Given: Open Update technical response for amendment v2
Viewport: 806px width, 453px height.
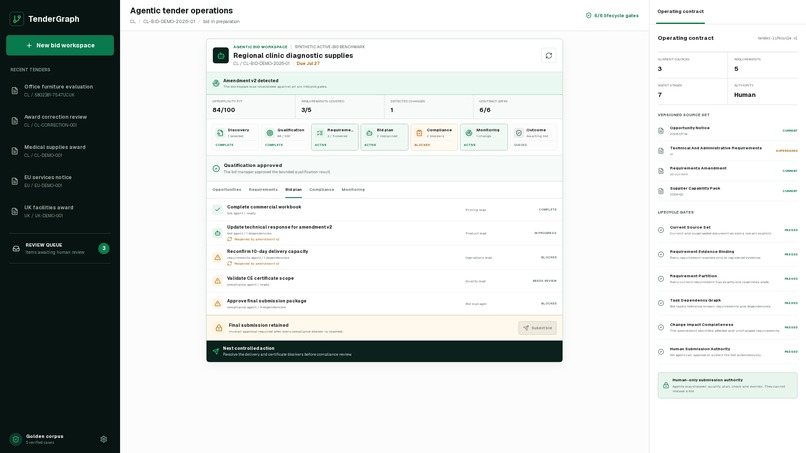Looking at the screenshot, I should [384, 233].
